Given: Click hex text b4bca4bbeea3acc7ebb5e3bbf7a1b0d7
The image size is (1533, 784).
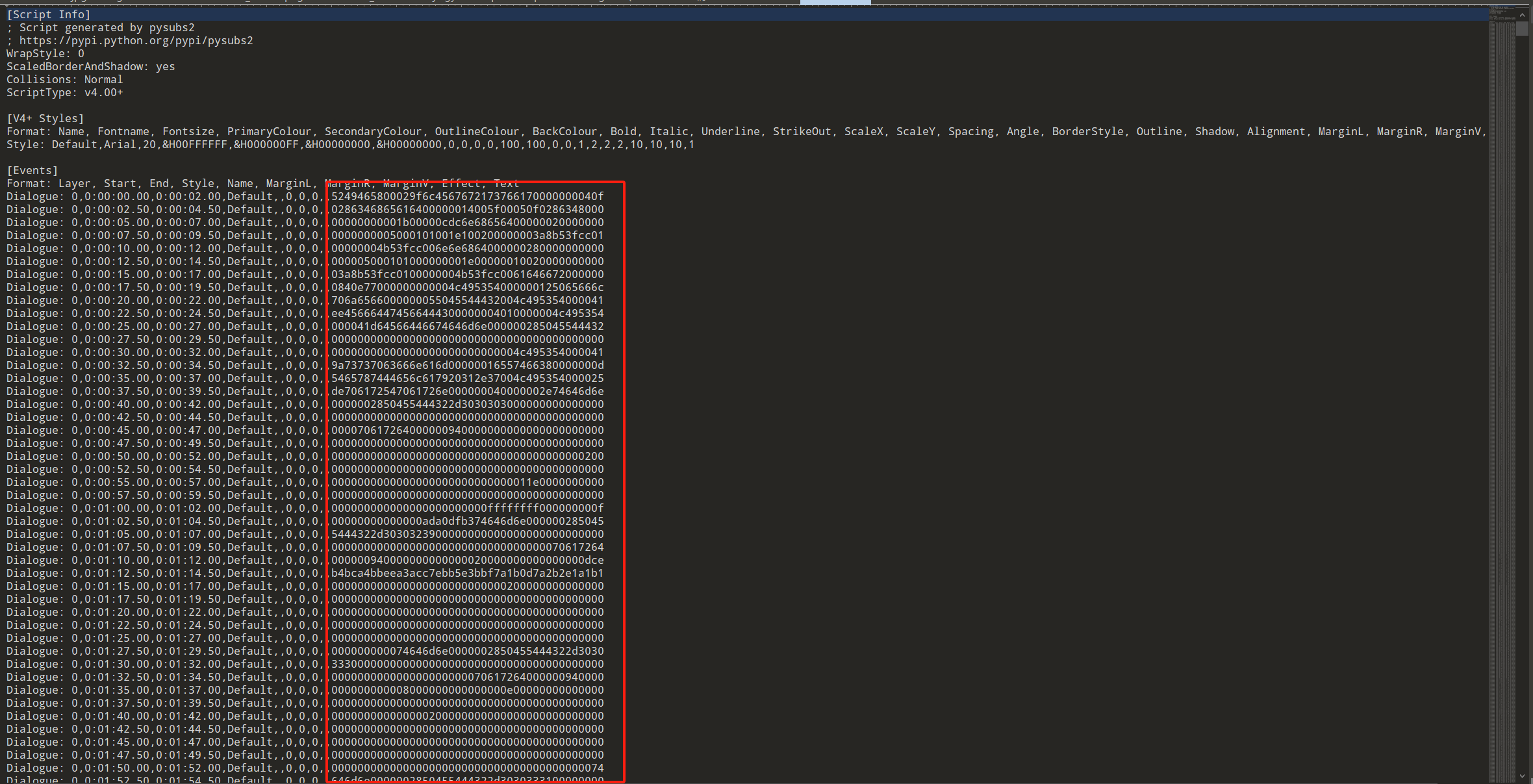Looking at the screenshot, I should 467,573.
